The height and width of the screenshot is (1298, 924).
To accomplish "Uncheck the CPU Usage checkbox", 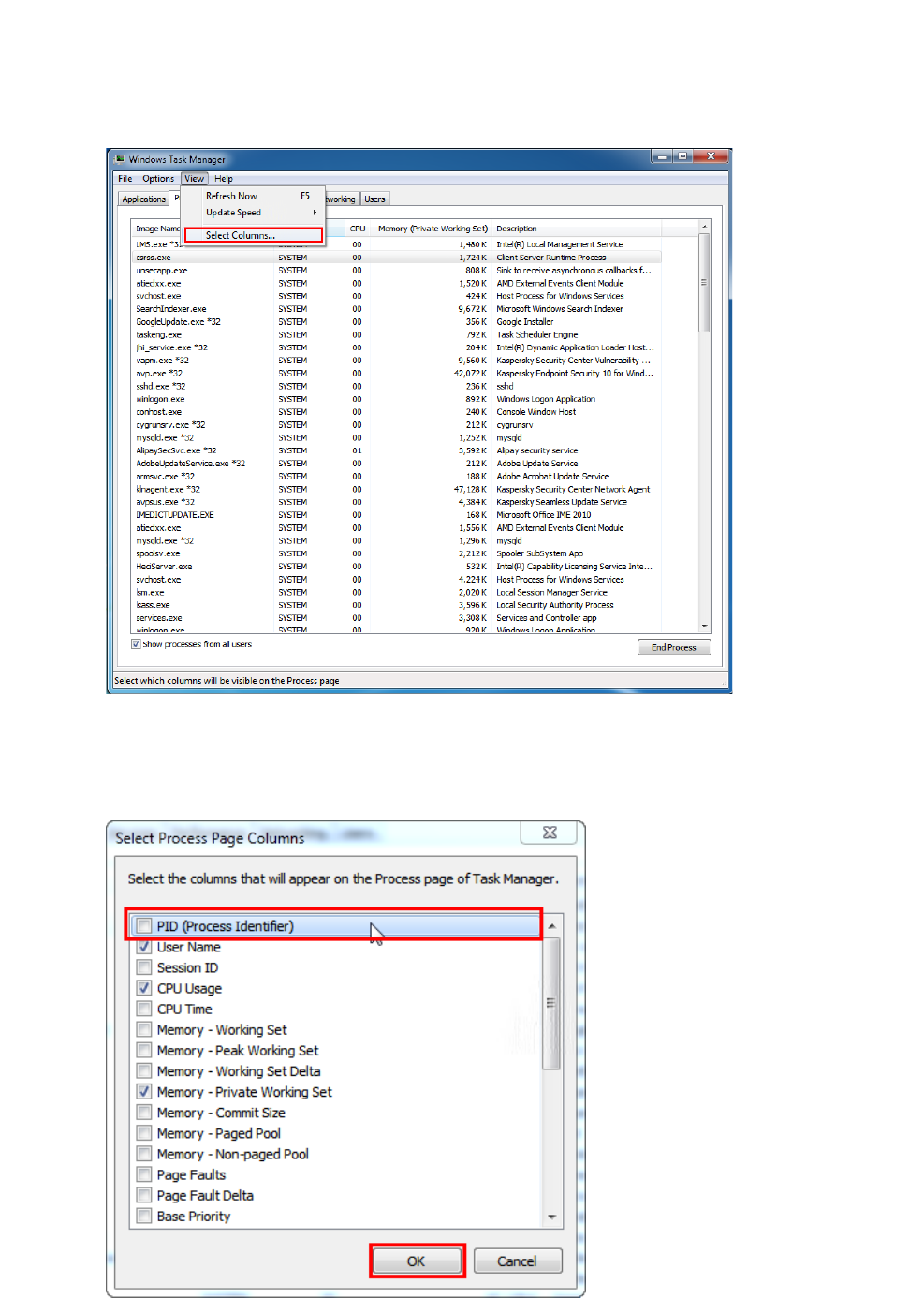I will coord(144,988).
